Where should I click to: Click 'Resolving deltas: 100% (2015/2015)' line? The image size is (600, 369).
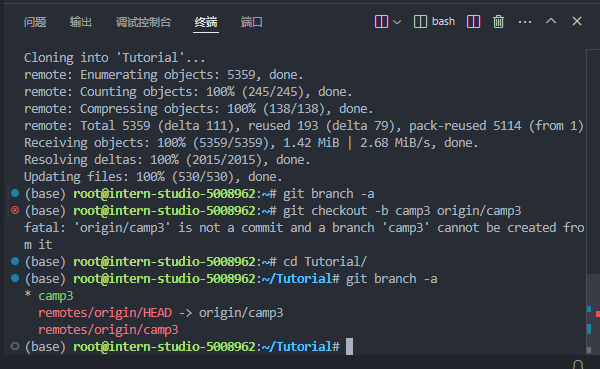coord(167,160)
